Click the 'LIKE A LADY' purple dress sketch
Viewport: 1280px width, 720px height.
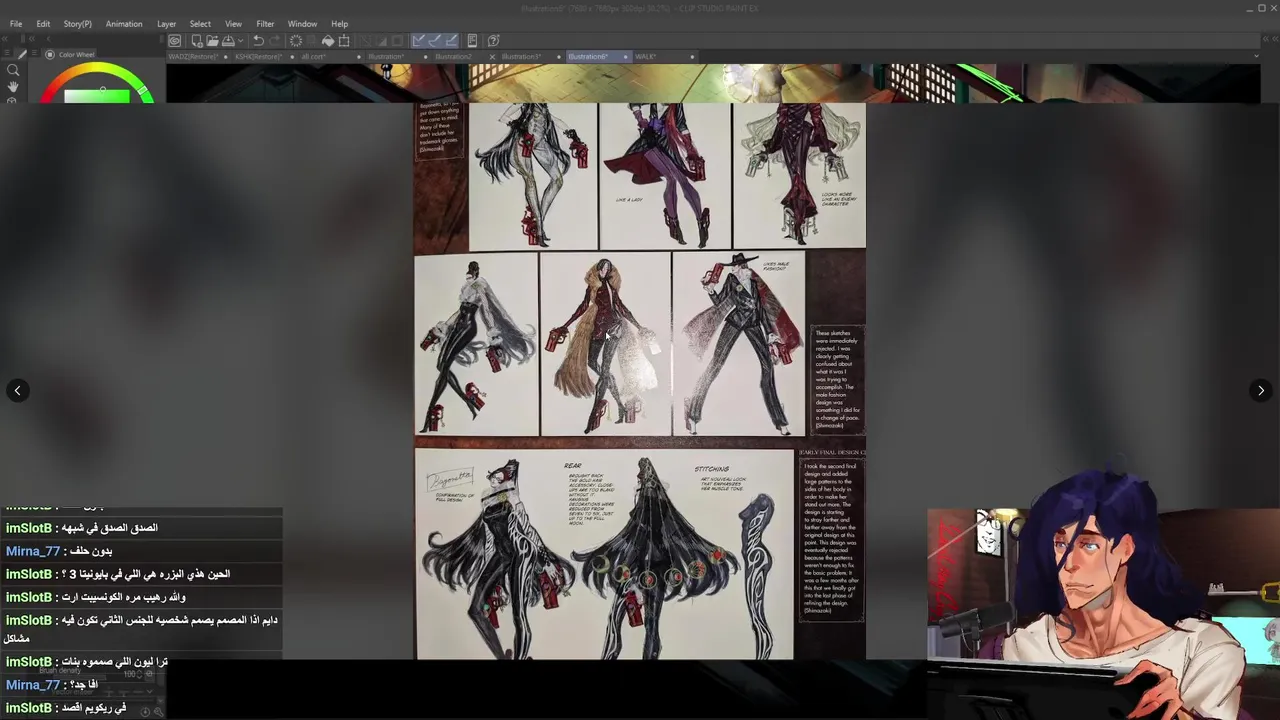click(665, 176)
